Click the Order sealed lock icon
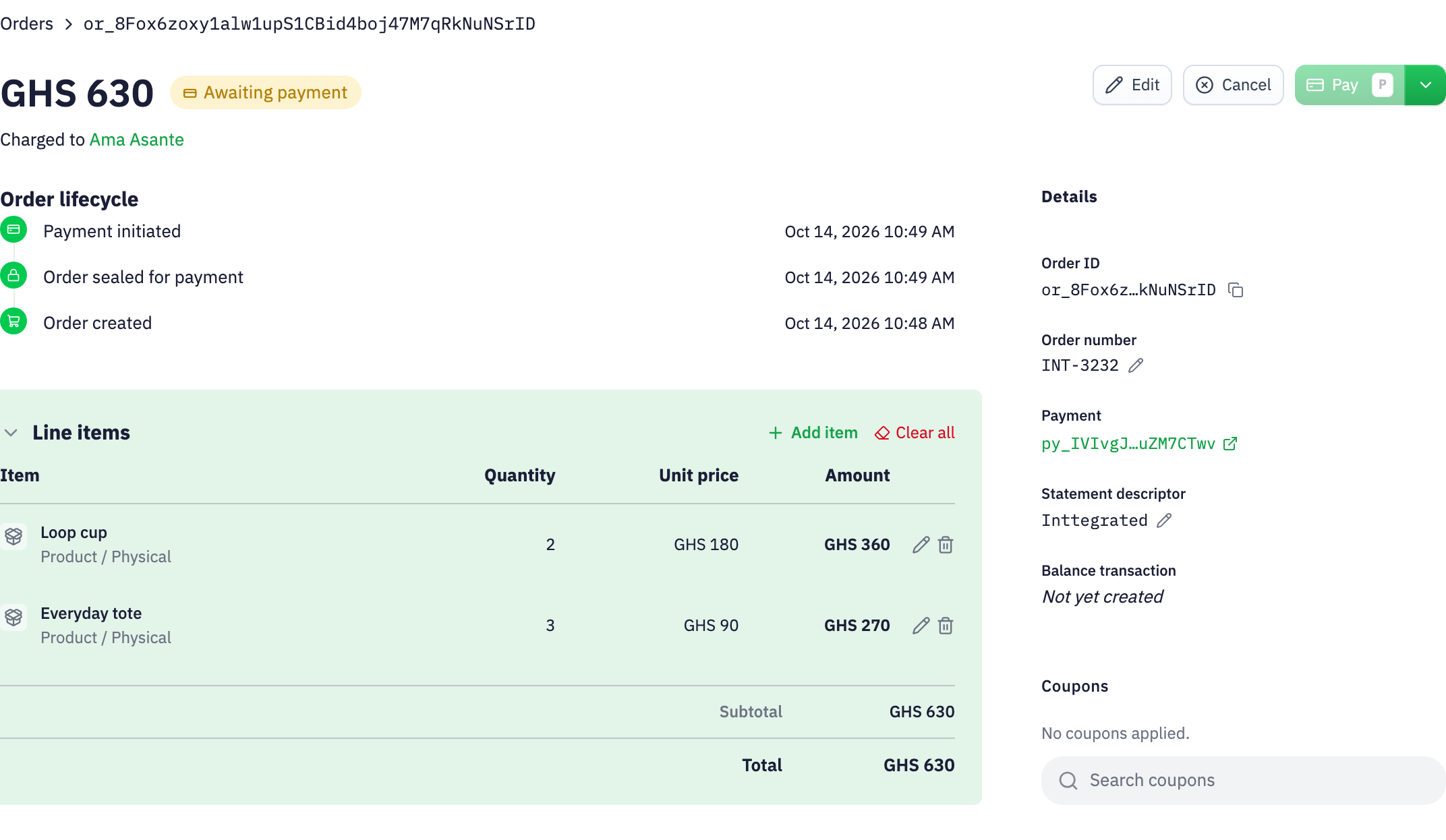 [13, 275]
